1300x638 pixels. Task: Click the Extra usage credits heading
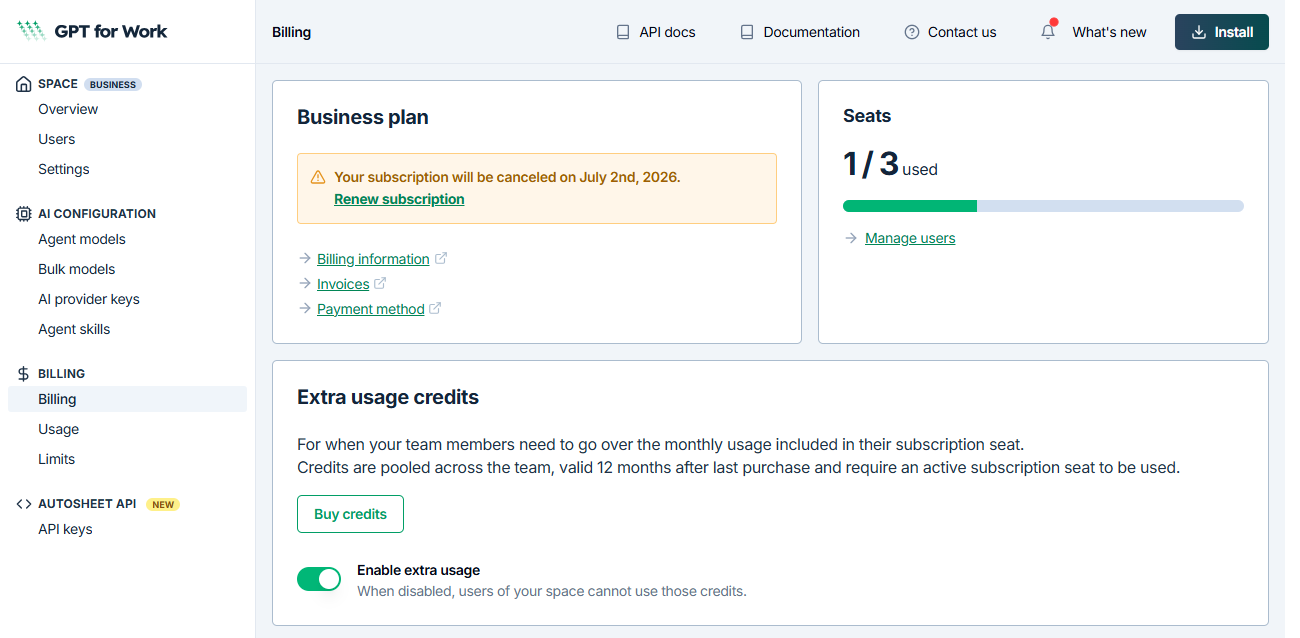pos(388,397)
